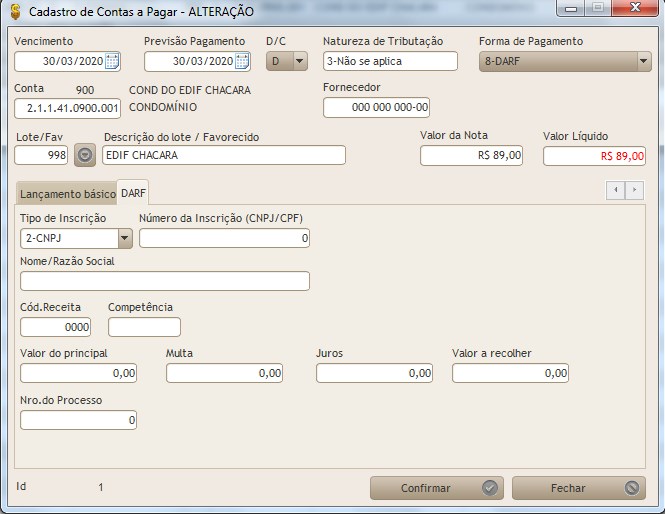
Task: Open the Previsão Pagamento calendar icon
Action: tap(241, 61)
